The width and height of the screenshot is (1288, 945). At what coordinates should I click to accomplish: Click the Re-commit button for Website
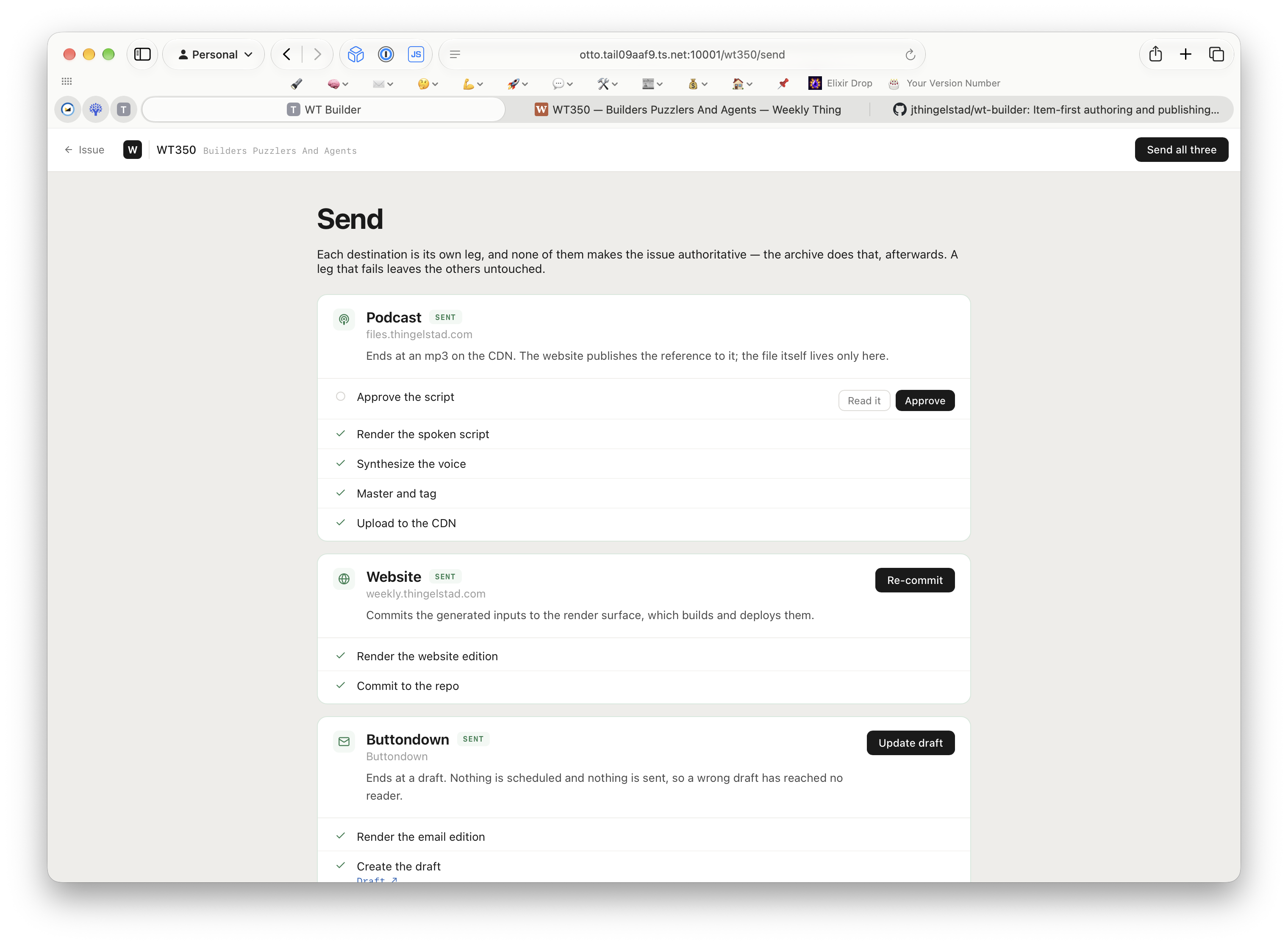coord(914,580)
